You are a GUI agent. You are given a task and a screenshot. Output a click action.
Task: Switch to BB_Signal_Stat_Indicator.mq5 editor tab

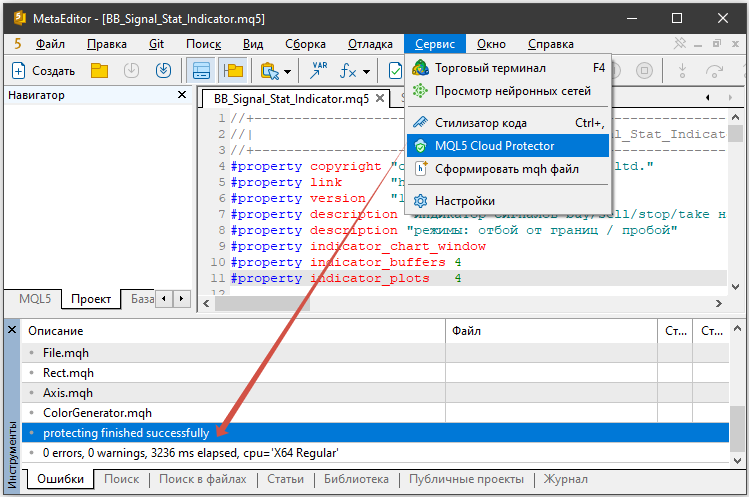click(291, 99)
